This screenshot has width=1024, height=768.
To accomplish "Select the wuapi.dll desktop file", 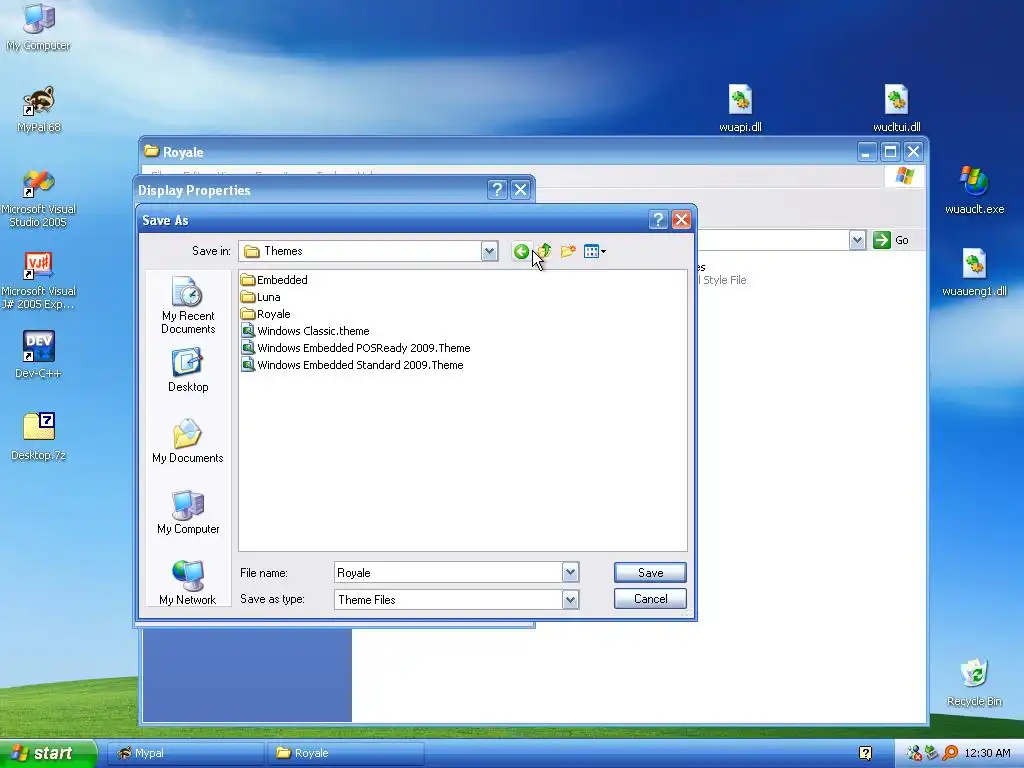I will click(x=740, y=108).
